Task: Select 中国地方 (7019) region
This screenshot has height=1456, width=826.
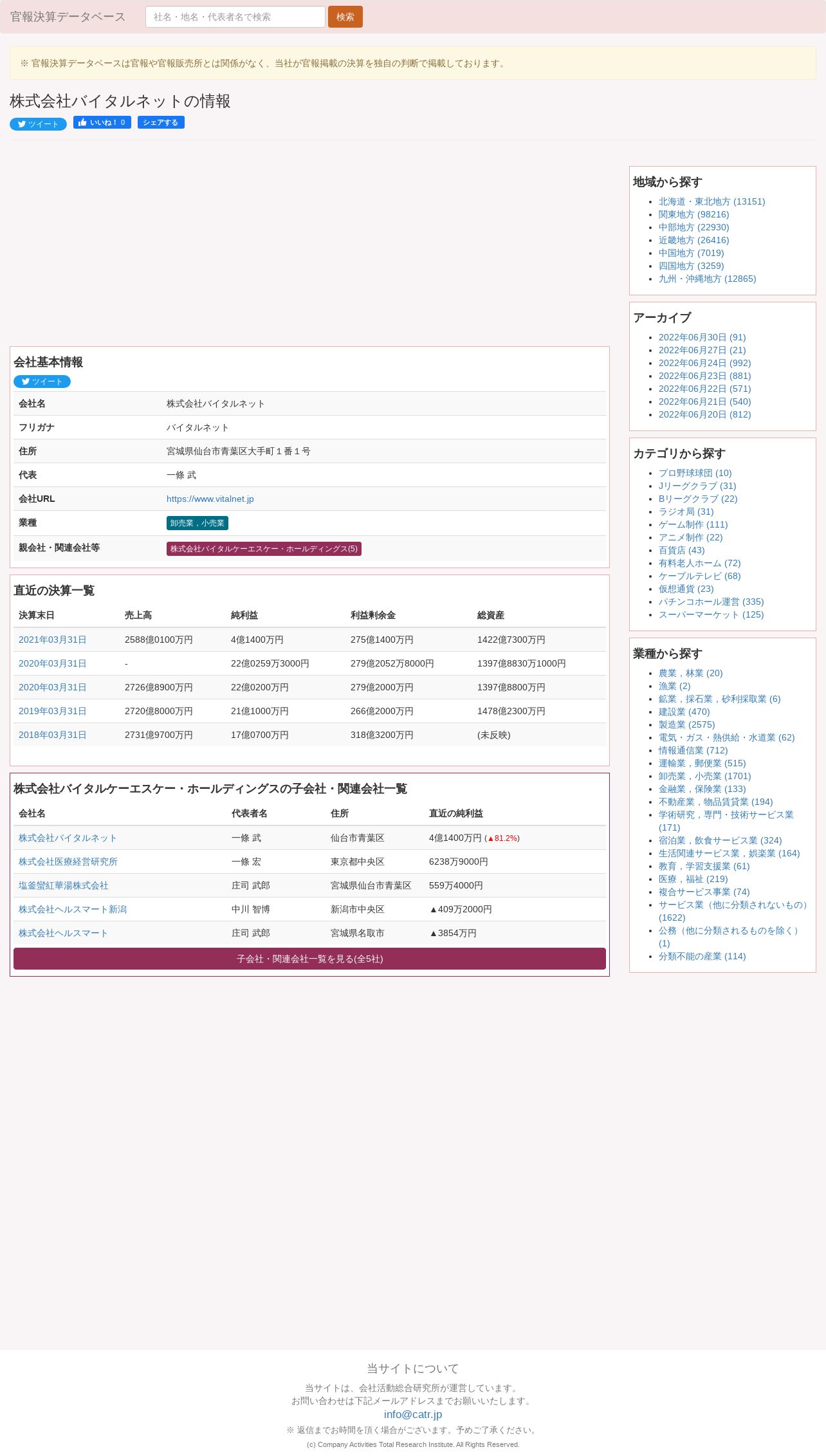Action: [x=691, y=253]
